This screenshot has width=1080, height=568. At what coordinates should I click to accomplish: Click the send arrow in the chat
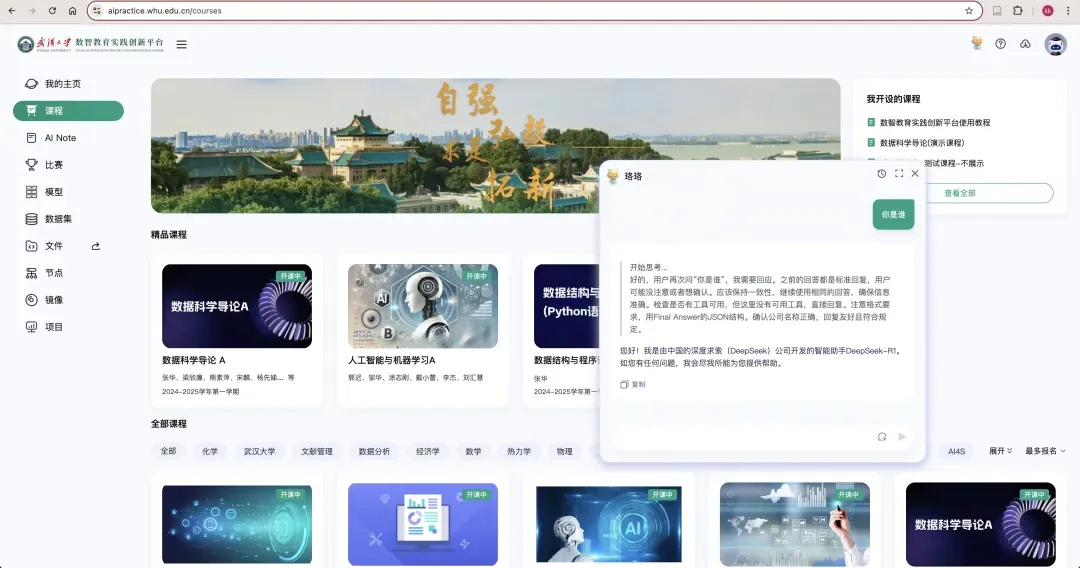[x=902, y=437]
